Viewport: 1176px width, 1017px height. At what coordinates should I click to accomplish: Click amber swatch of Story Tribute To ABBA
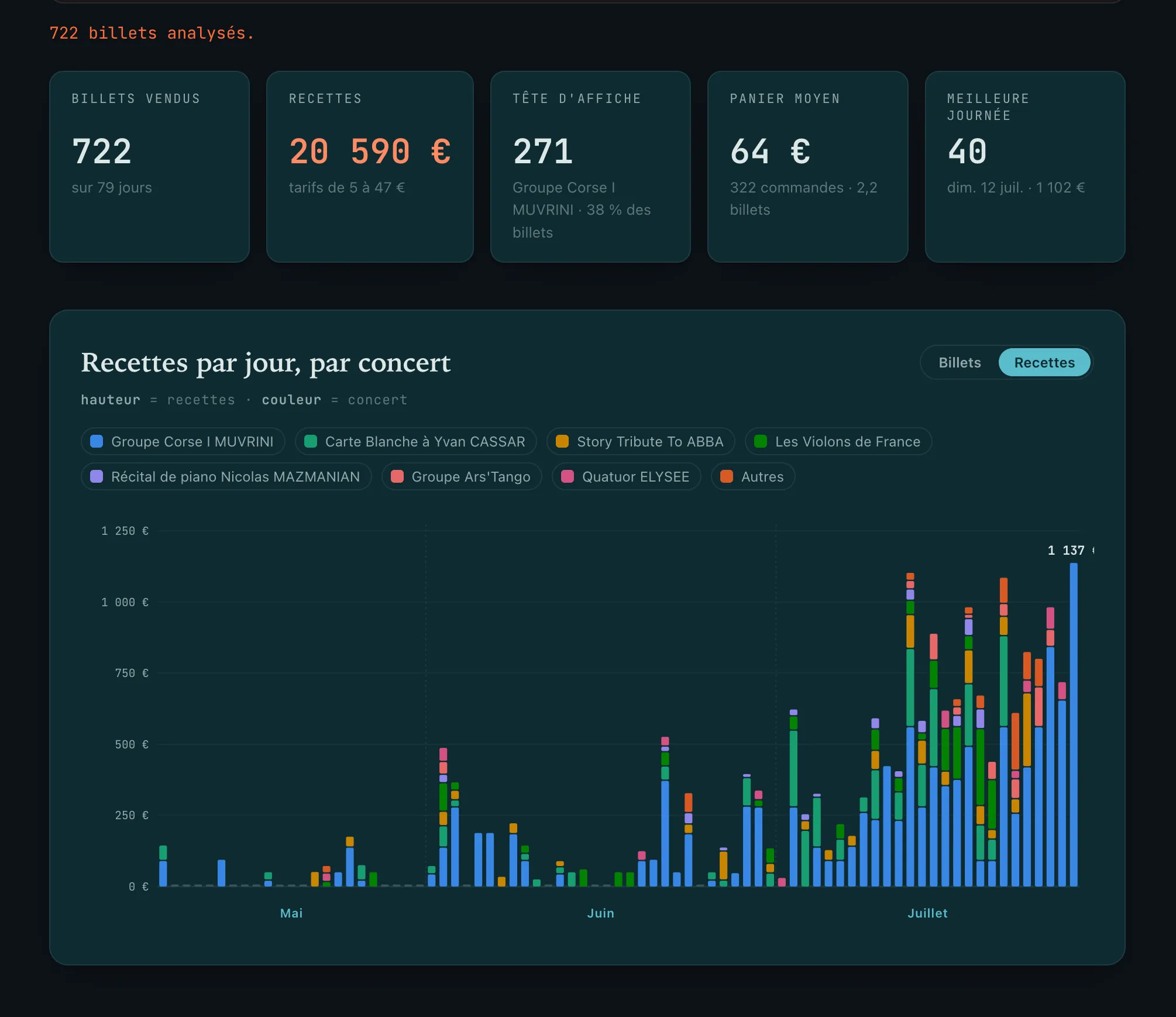pos(562,442)
